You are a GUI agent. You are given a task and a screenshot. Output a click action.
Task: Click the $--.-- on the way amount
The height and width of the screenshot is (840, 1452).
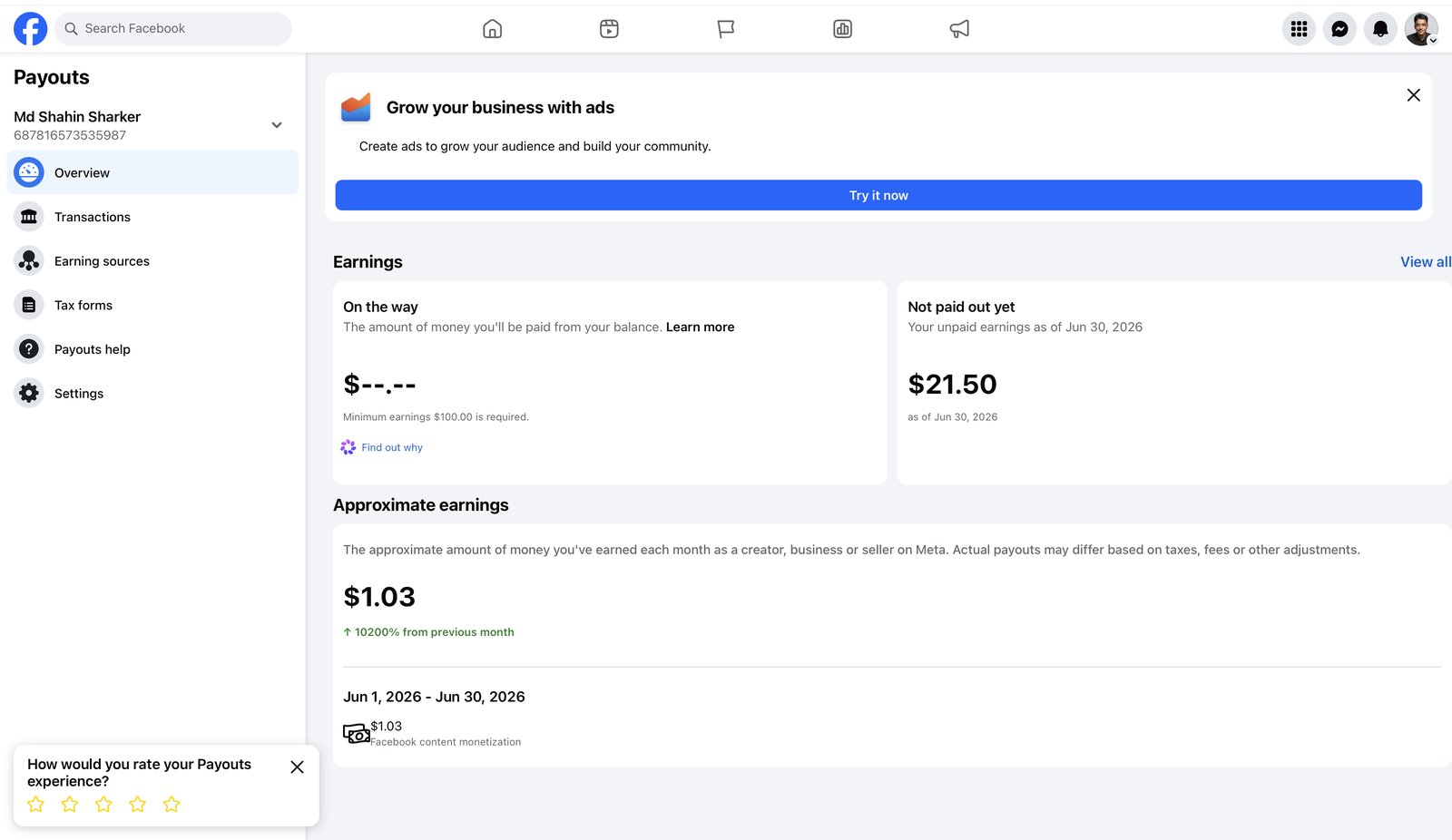(x=379, y=385)
